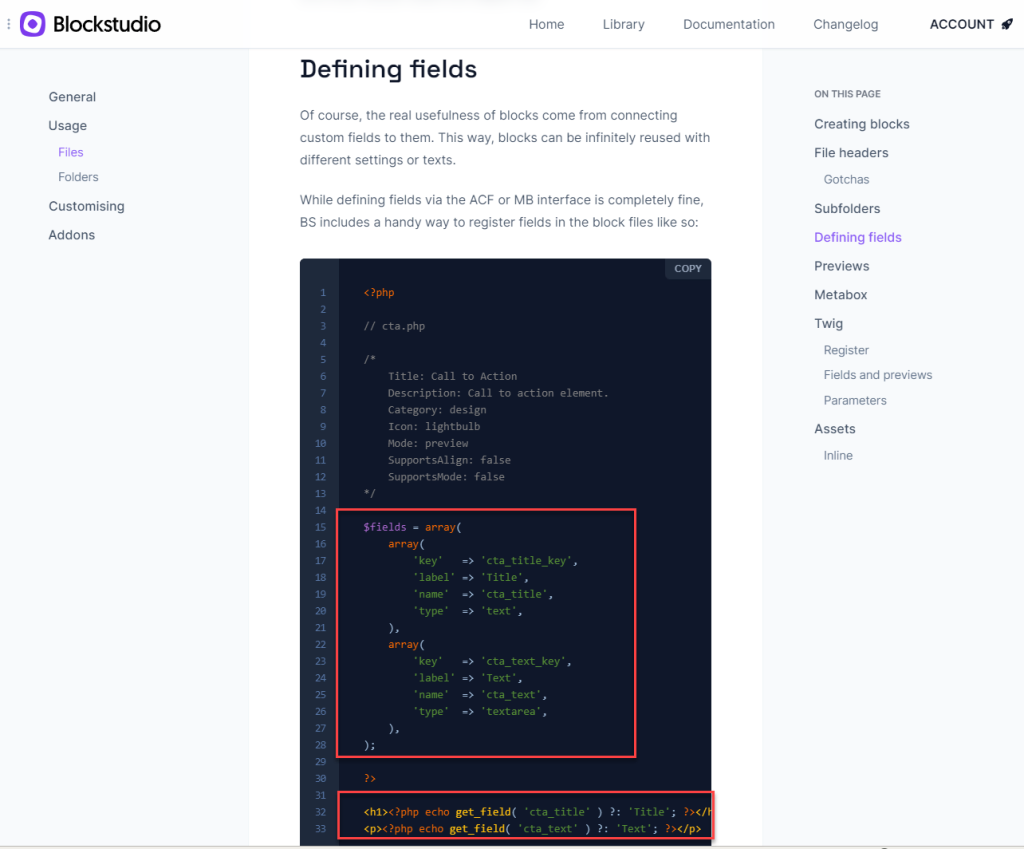Jump to Subfolders section
Screen dimensions: 1024x849
pos(846,209)
